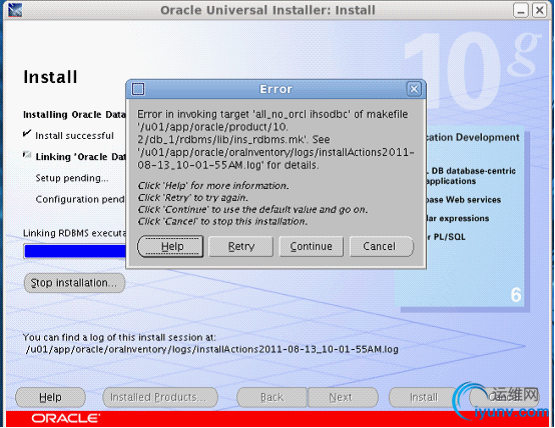The width and height of the screenshot is (555, 428).
Task: Go Back in the installer wizard
Action: (272, 398)
